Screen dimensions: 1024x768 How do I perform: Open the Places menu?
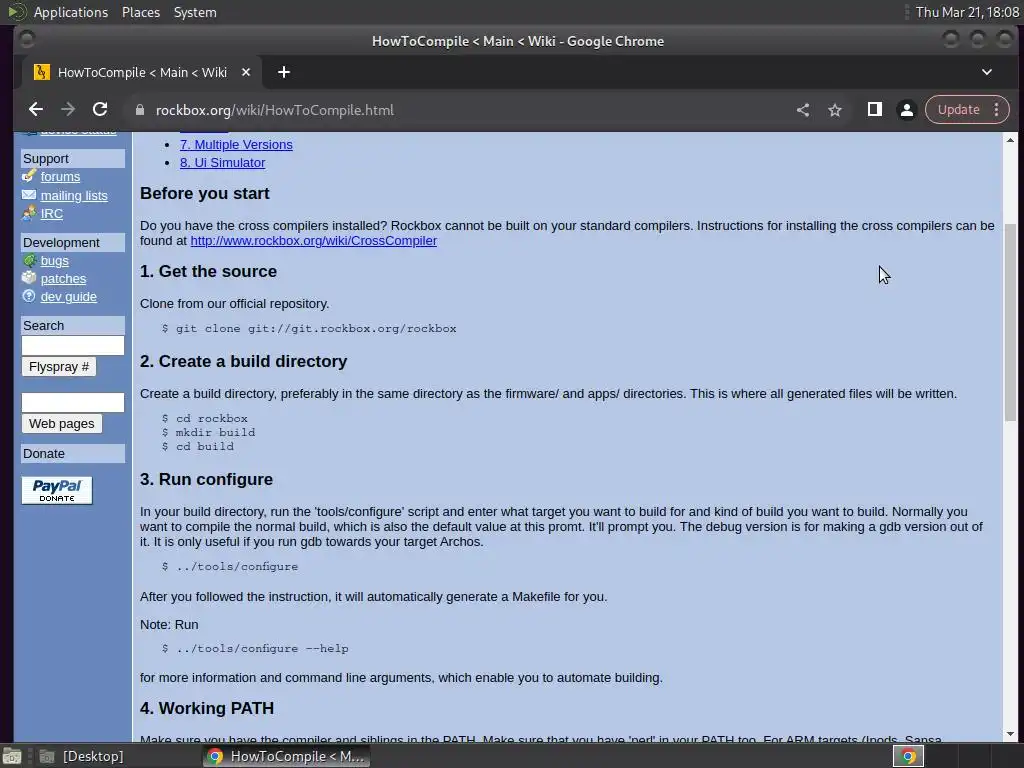[141, 12]
